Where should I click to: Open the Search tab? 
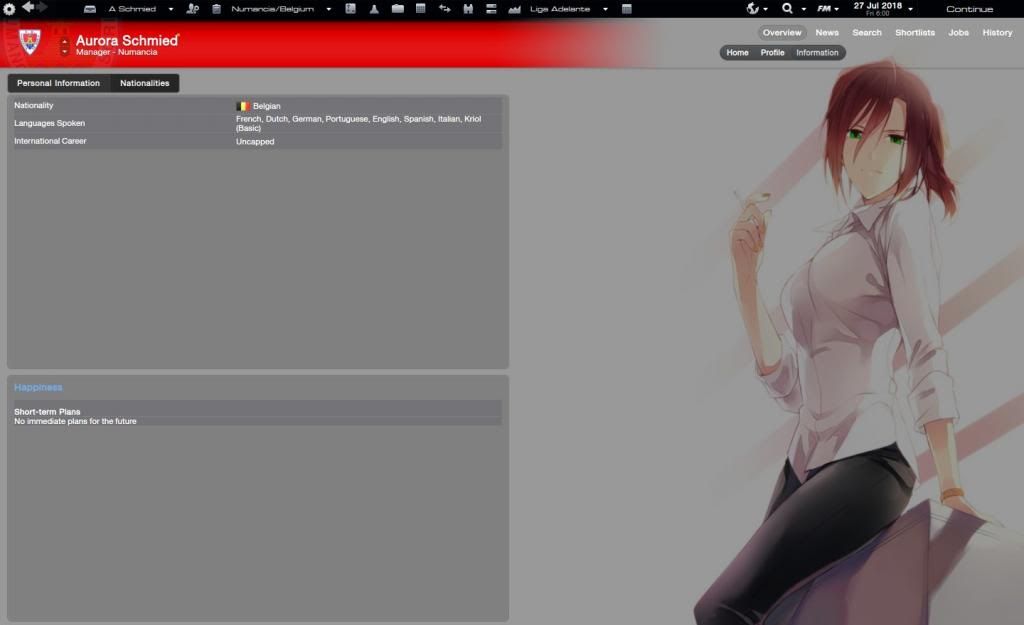click(x=867, y=33)
